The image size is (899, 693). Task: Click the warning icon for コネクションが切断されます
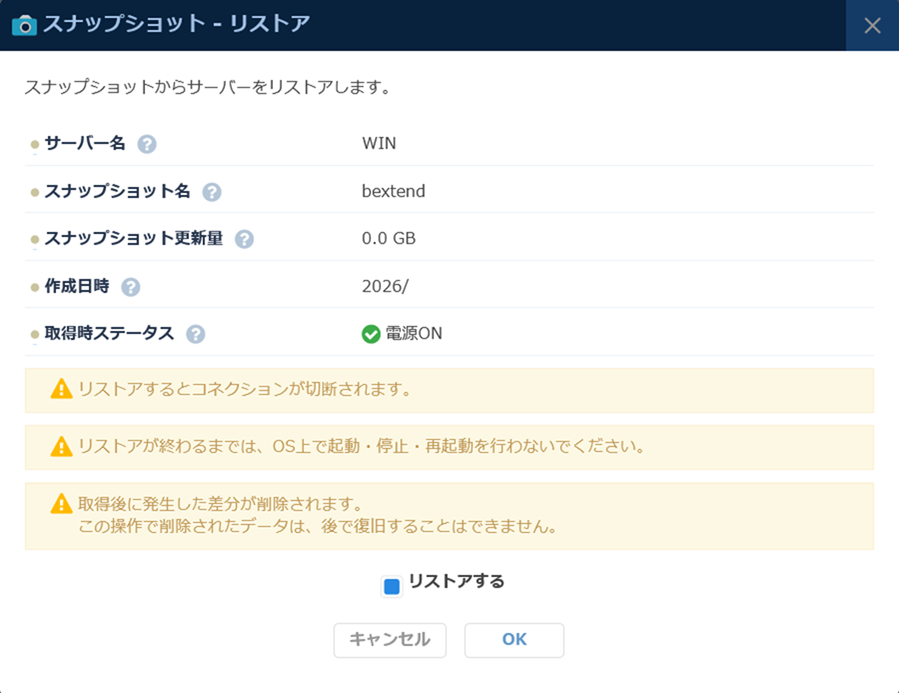(x=61, y=389)
